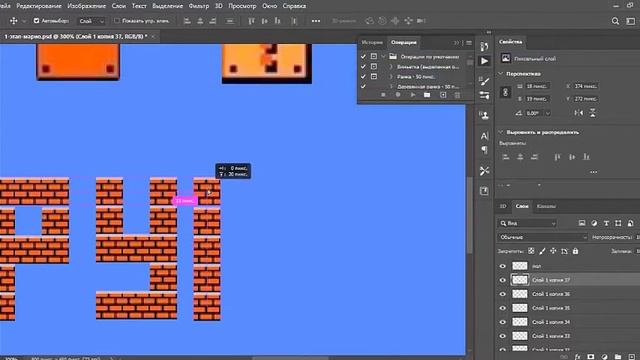The image size is (640, 360).
Task: Hide the Слой 1 копия 34 layer
Action: coord(502,322)
